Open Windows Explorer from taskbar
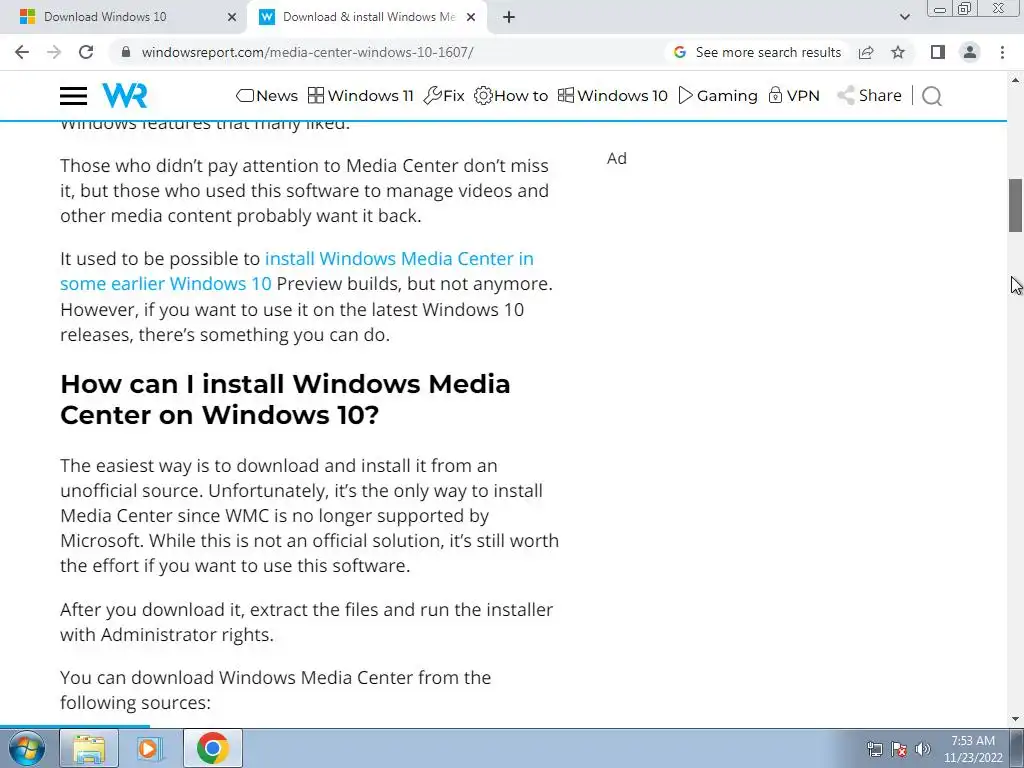 pos(89,748)
